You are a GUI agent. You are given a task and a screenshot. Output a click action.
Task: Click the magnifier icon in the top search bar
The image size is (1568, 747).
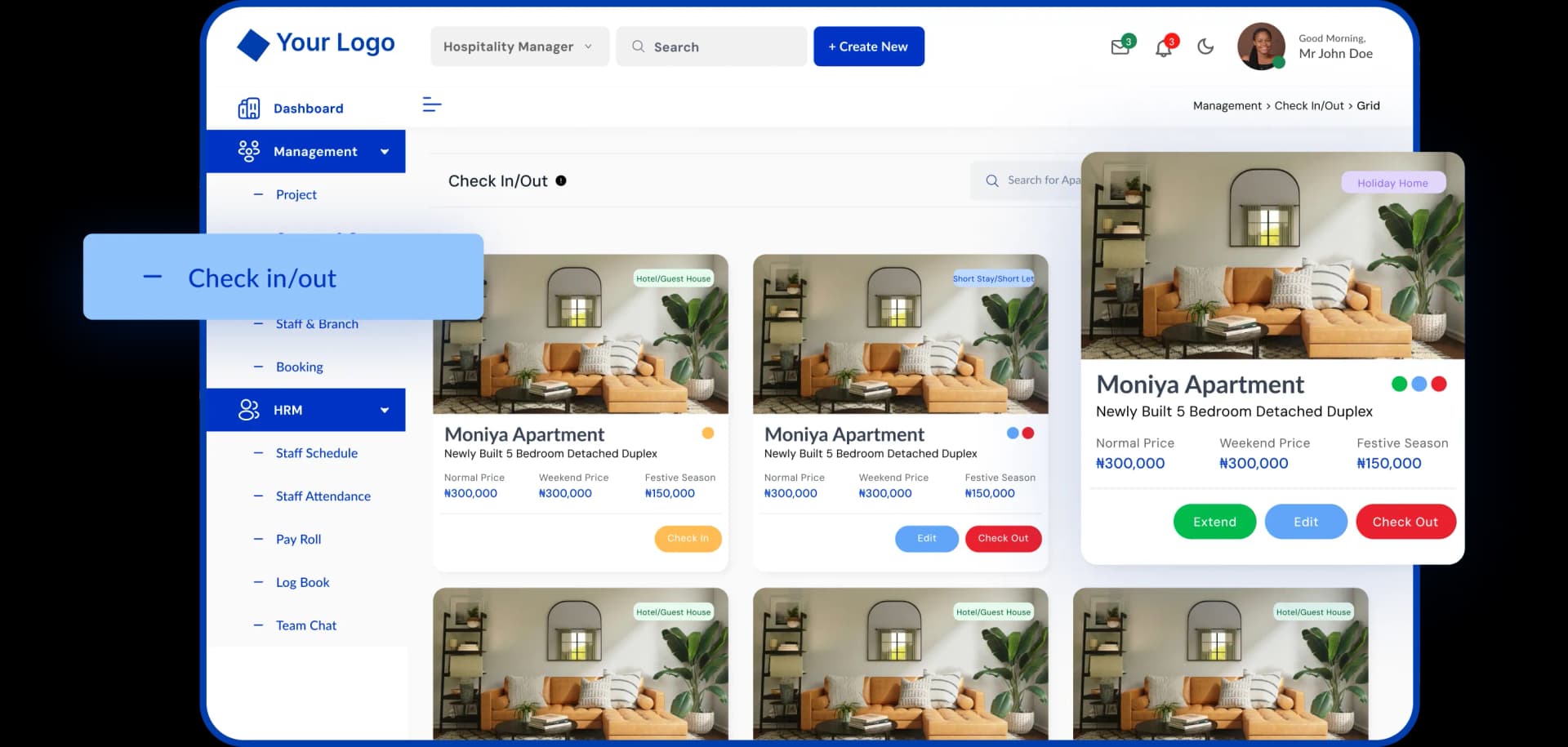639,47
